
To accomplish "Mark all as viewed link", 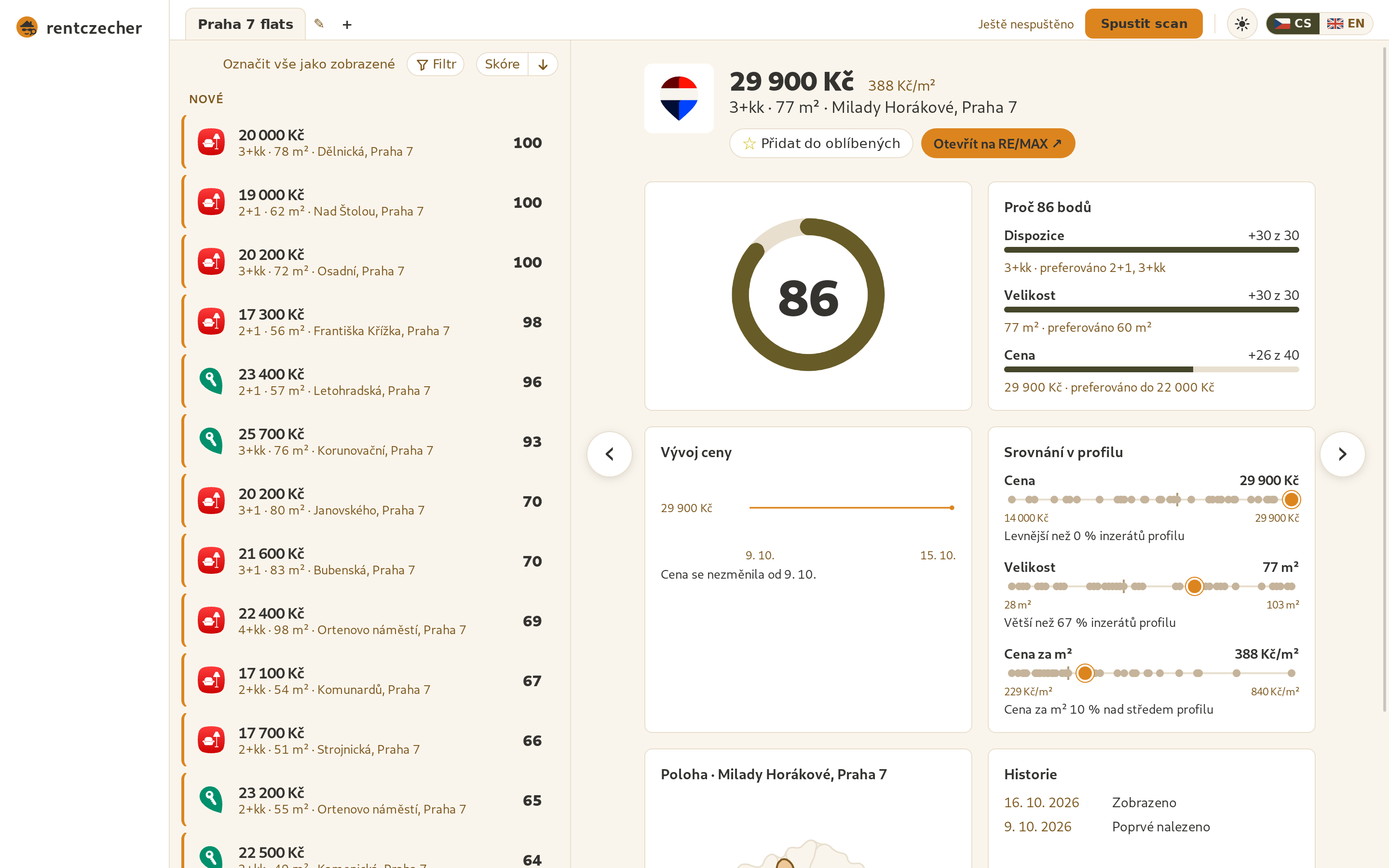I will point(309,64).
